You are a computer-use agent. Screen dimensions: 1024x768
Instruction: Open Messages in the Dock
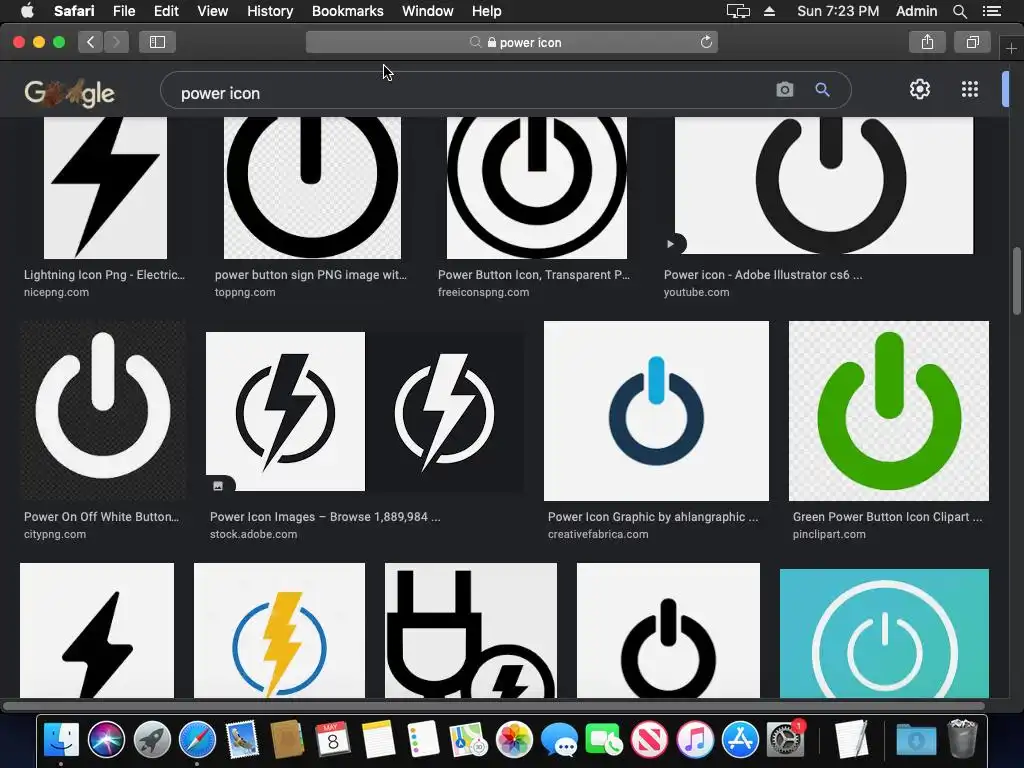tap(559, 741)
